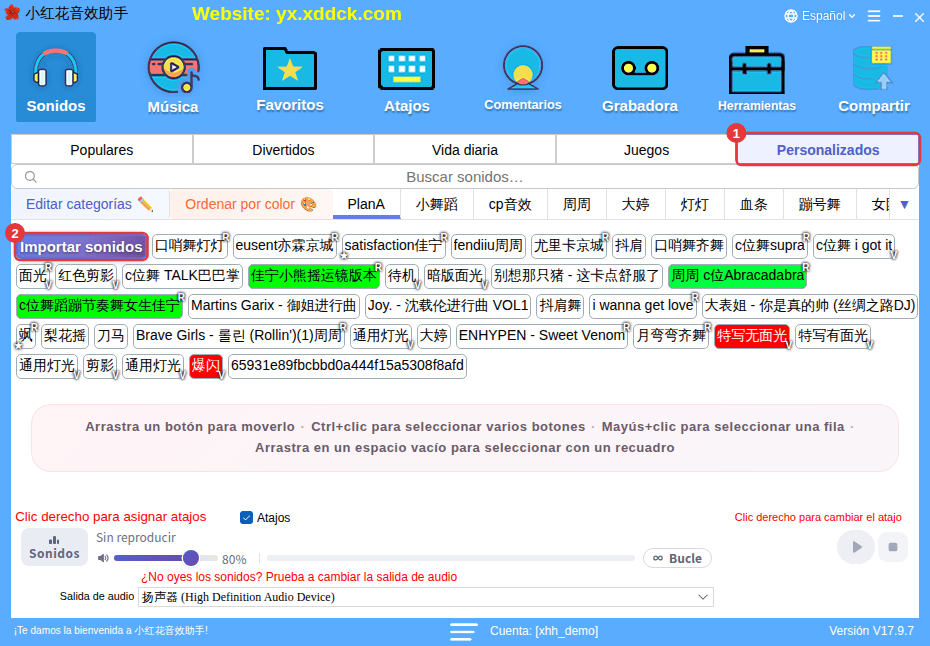Toggle the Bucle loop button

[x=677, y=558]
